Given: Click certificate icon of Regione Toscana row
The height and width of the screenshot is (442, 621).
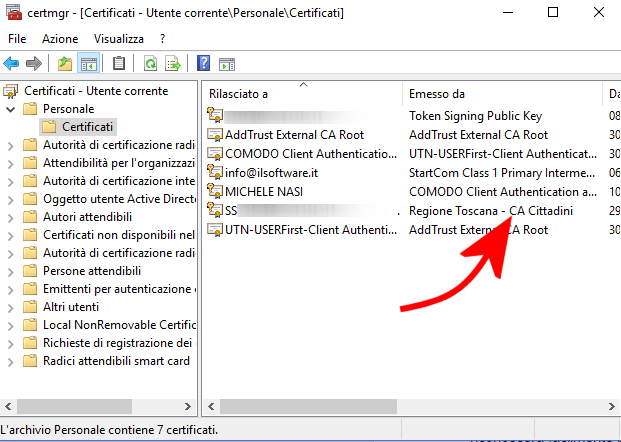Looking at the screenshot, I should (x=215, y=211).
